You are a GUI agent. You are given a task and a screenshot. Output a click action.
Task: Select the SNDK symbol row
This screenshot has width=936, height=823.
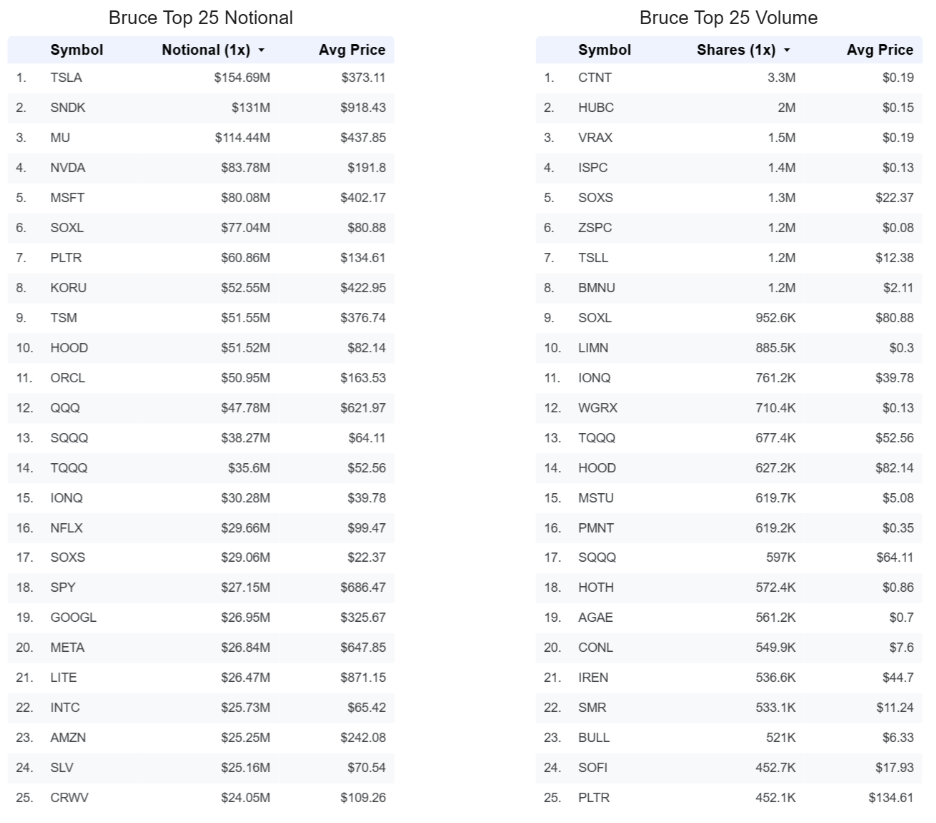[x=201, y=108]
